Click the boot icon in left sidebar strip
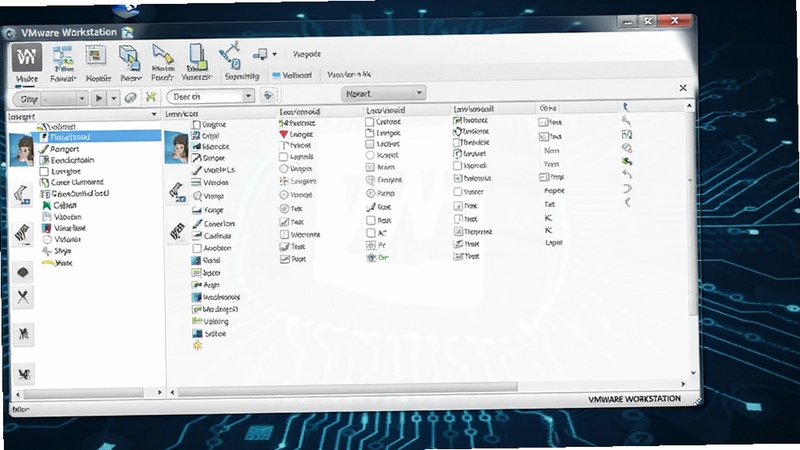 click(x=21, y=195)
